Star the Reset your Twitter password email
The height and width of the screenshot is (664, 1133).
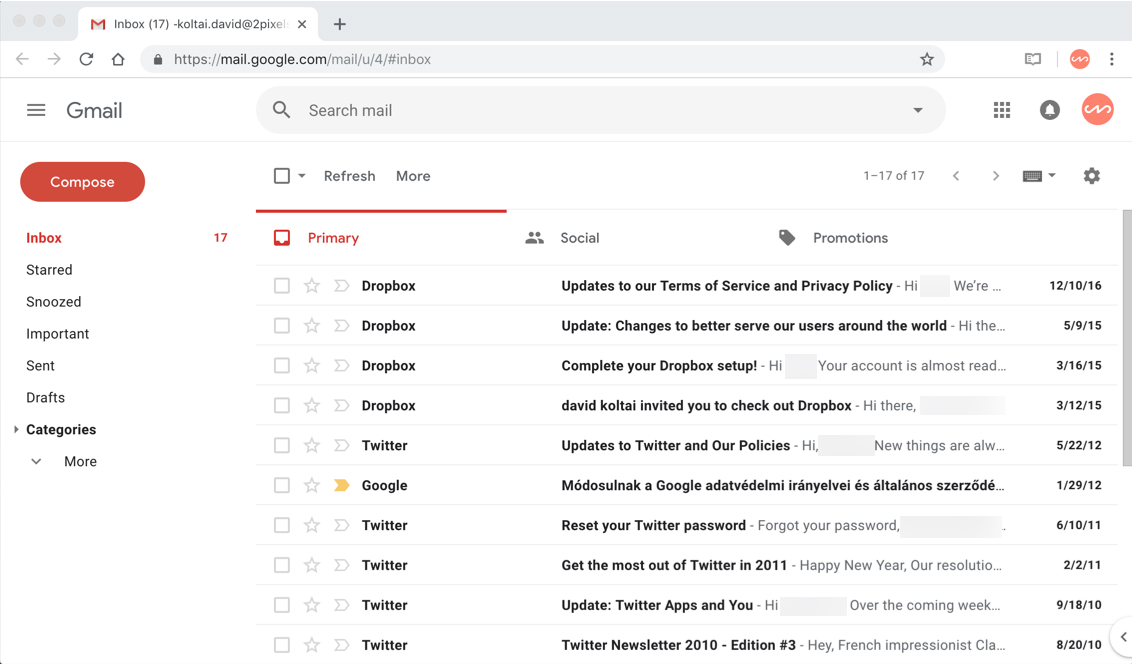click(x=311, y=525)
